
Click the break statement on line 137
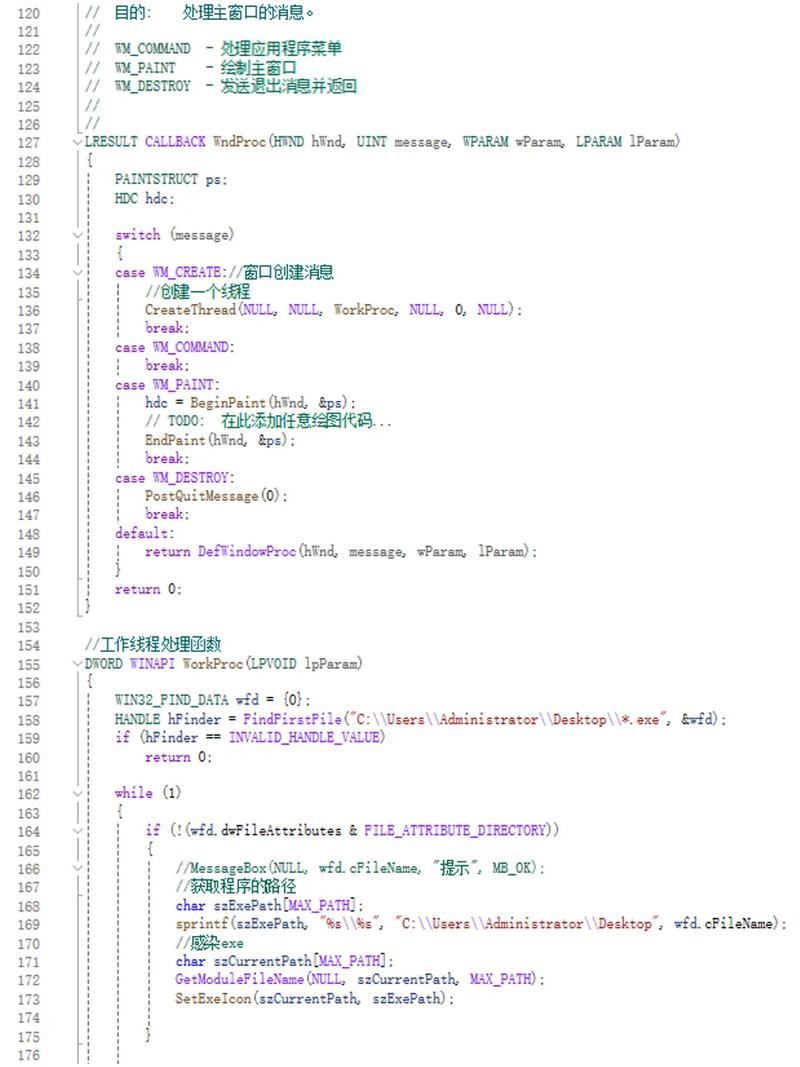(167, 328)
